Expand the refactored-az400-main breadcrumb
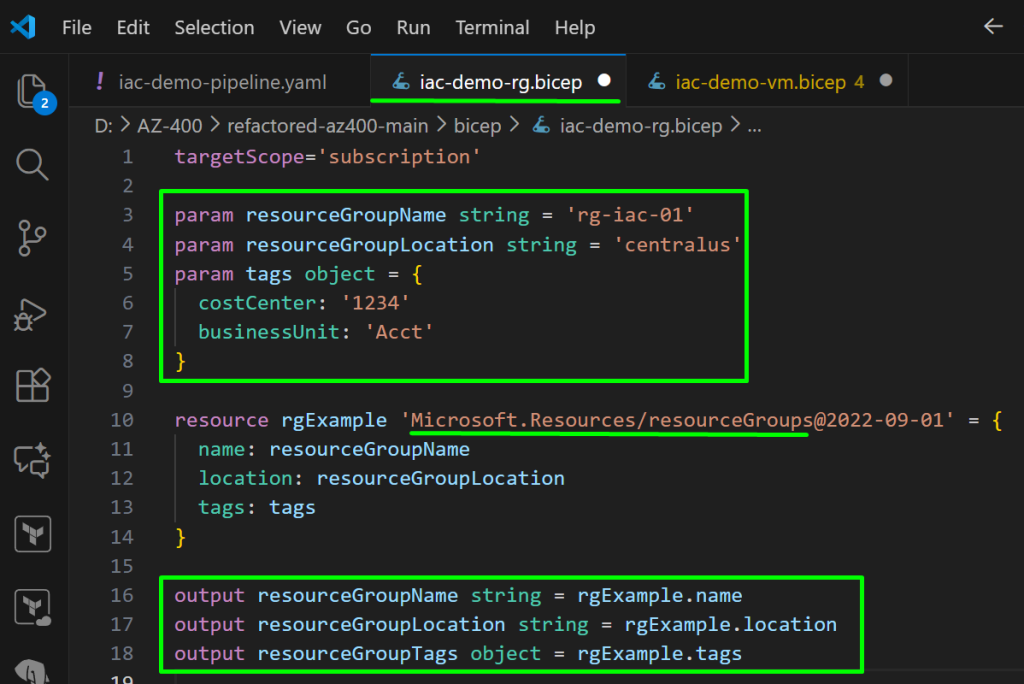Image resolution: width=1024 pixels, height=684 pixels. point(327,126)
